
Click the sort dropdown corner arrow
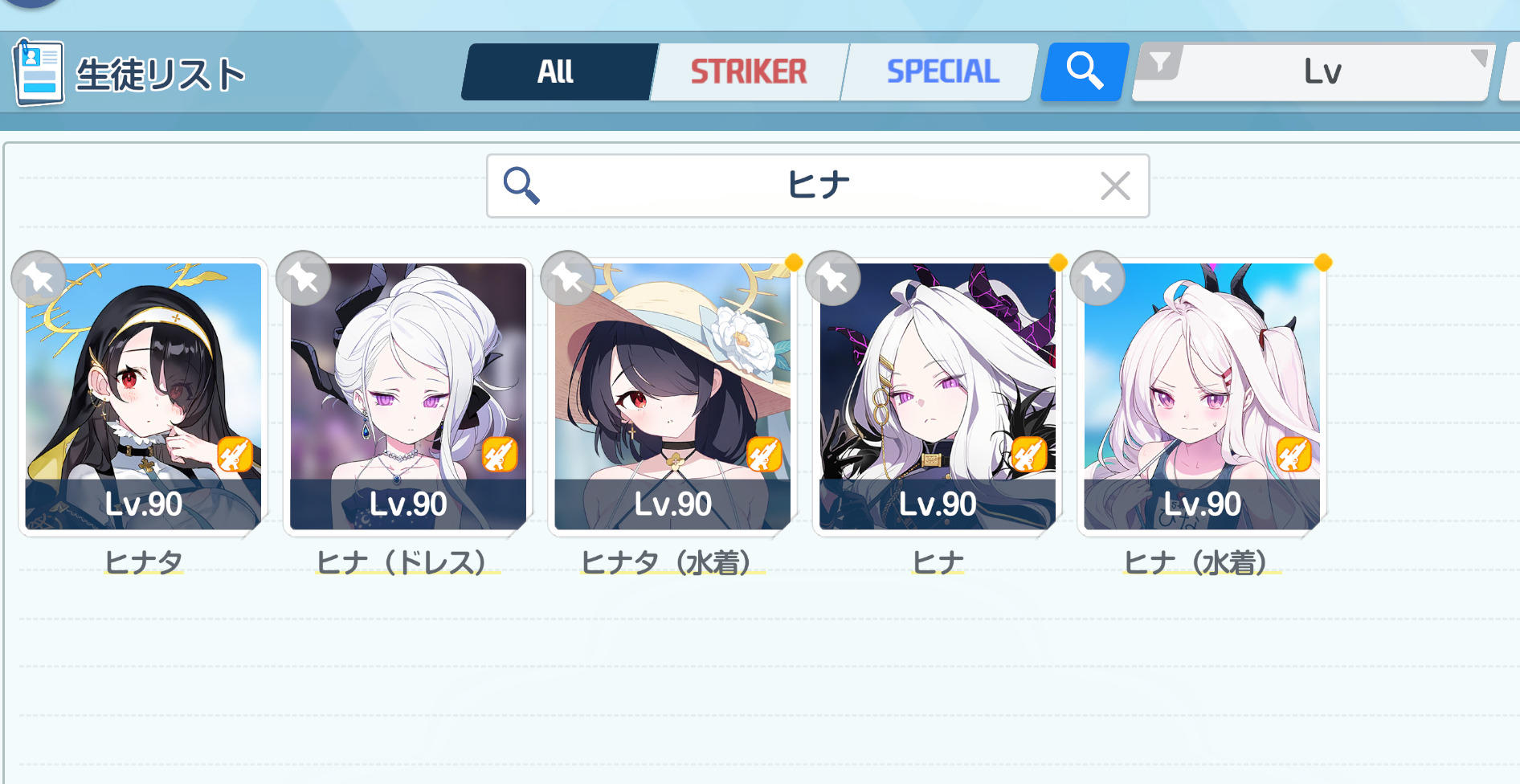click(1479, 58)
